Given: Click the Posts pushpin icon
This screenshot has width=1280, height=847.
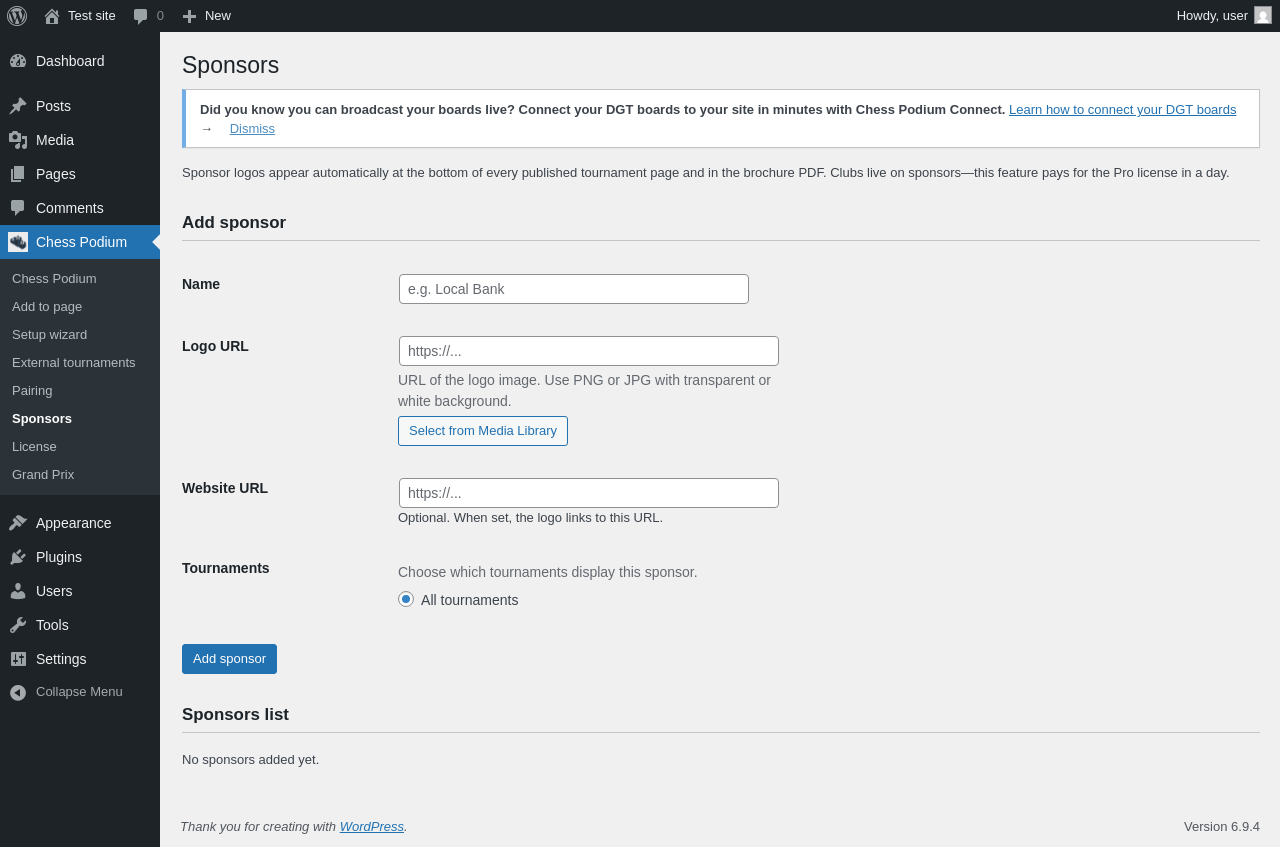Looking at the screenshot, I should (x=18, y=106).
